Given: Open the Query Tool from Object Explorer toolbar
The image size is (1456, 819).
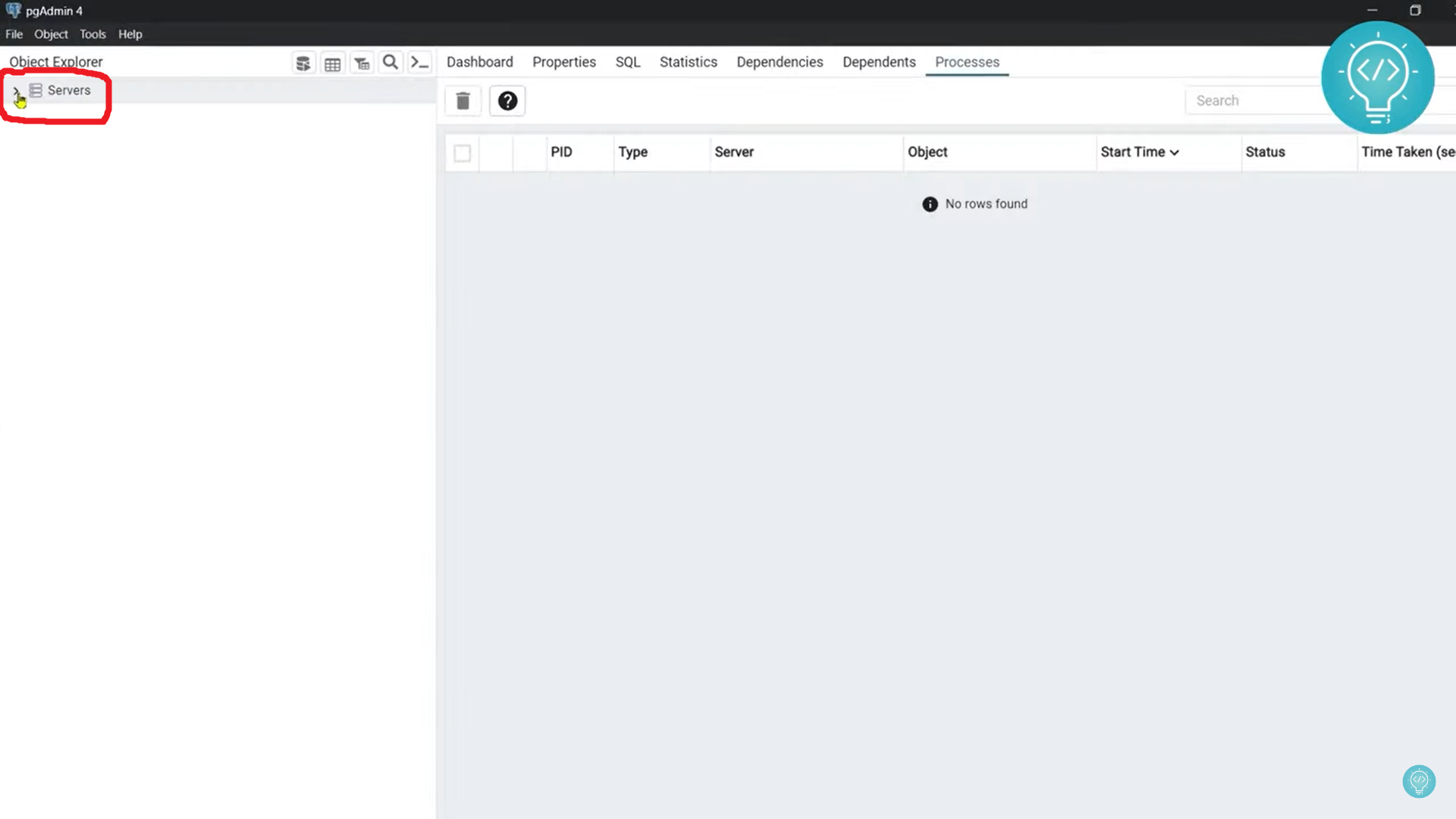Looking at the screenshot, I should pyautogui.click(x=303, y=62).
